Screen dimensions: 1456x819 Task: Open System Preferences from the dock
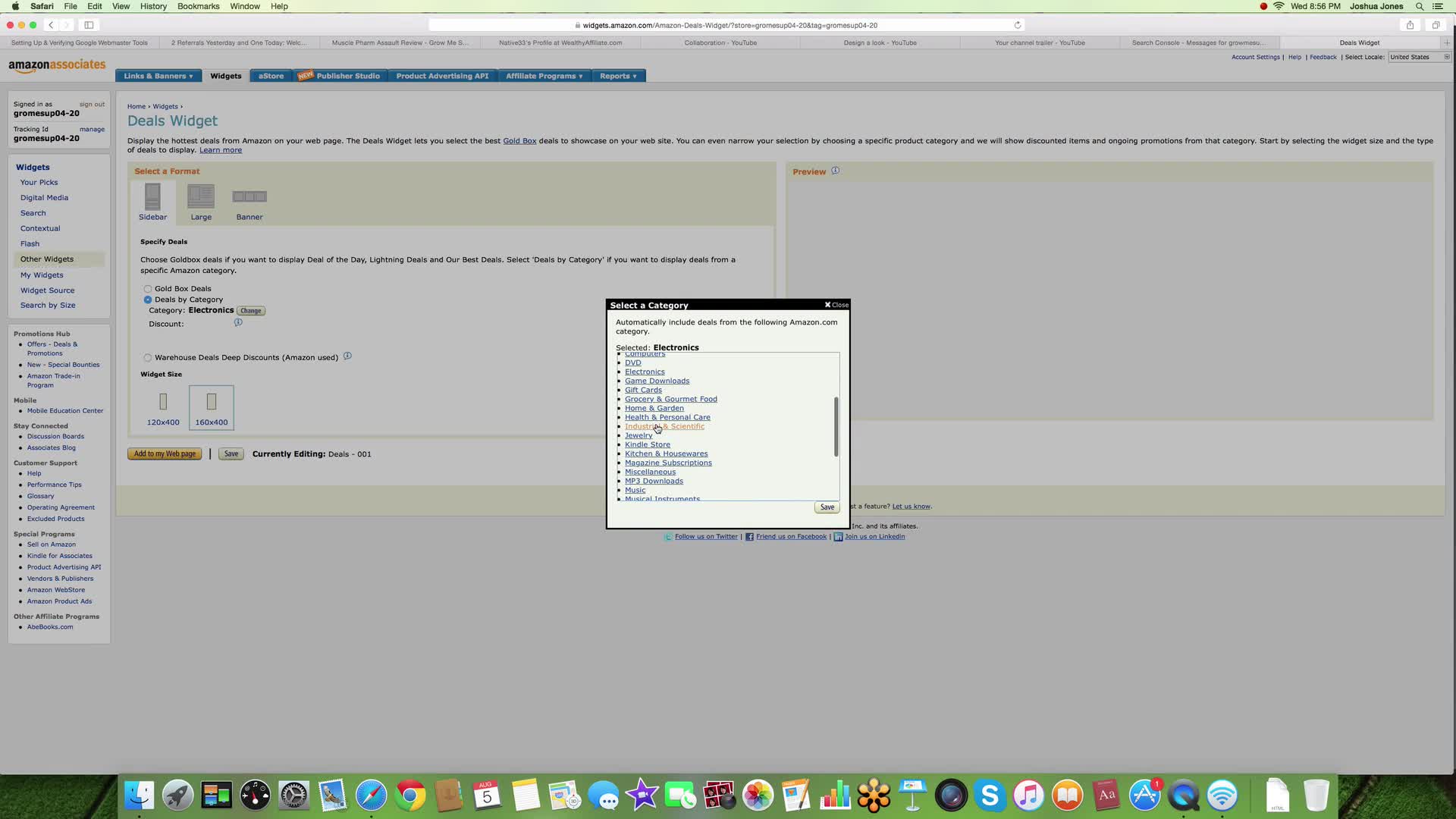click(x=294, y=795)
